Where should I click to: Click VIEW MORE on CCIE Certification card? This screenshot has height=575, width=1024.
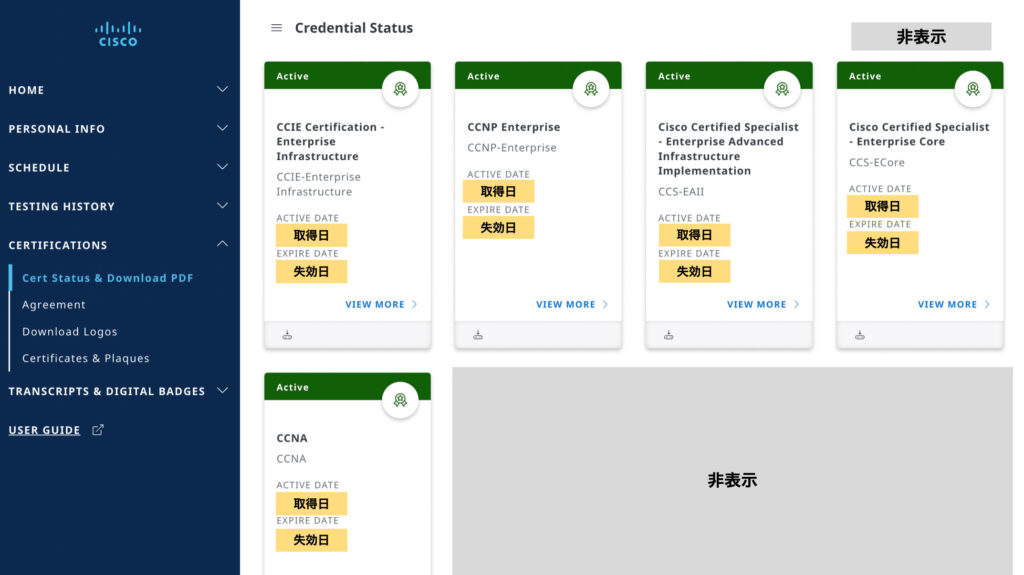[381, 304]
